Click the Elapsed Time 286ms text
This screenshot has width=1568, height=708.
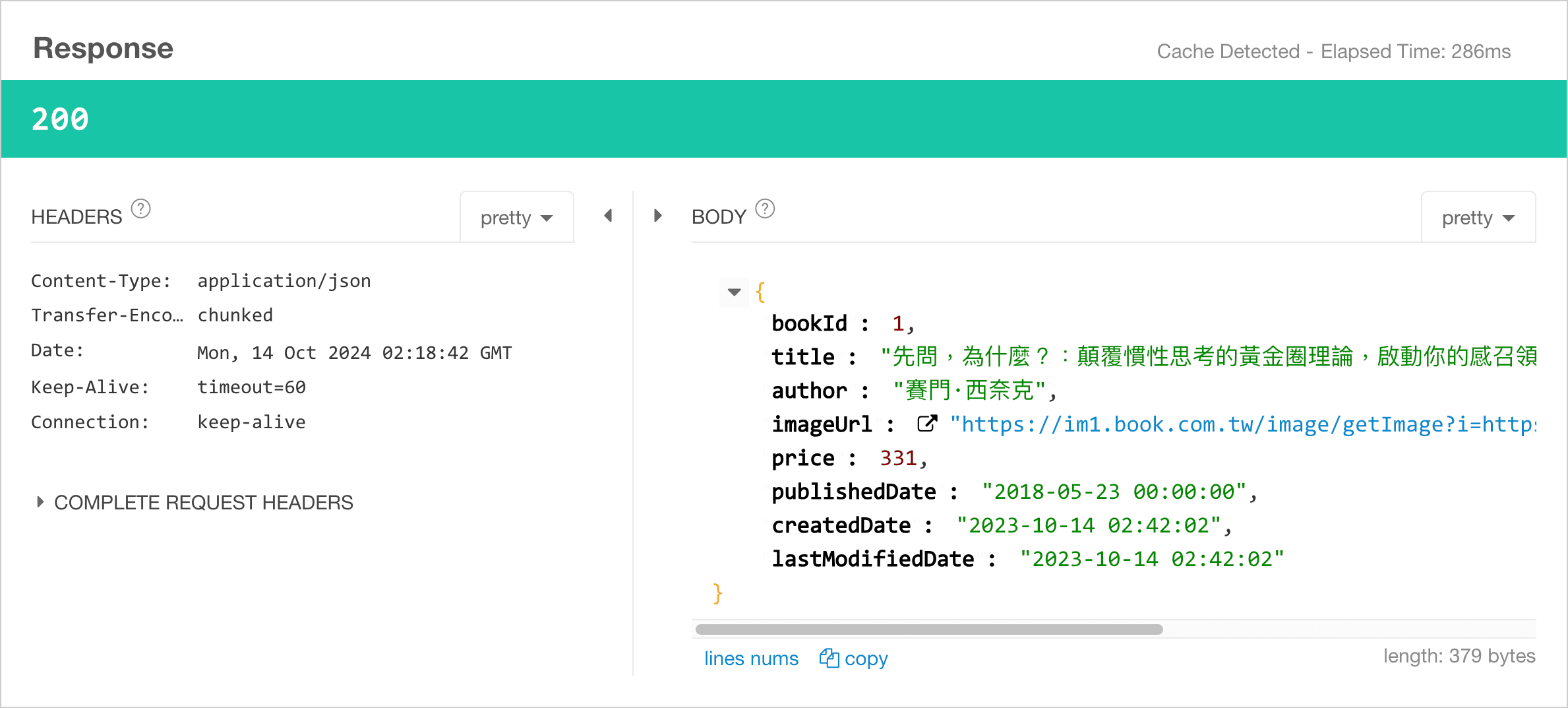(x=1416, y=51)
